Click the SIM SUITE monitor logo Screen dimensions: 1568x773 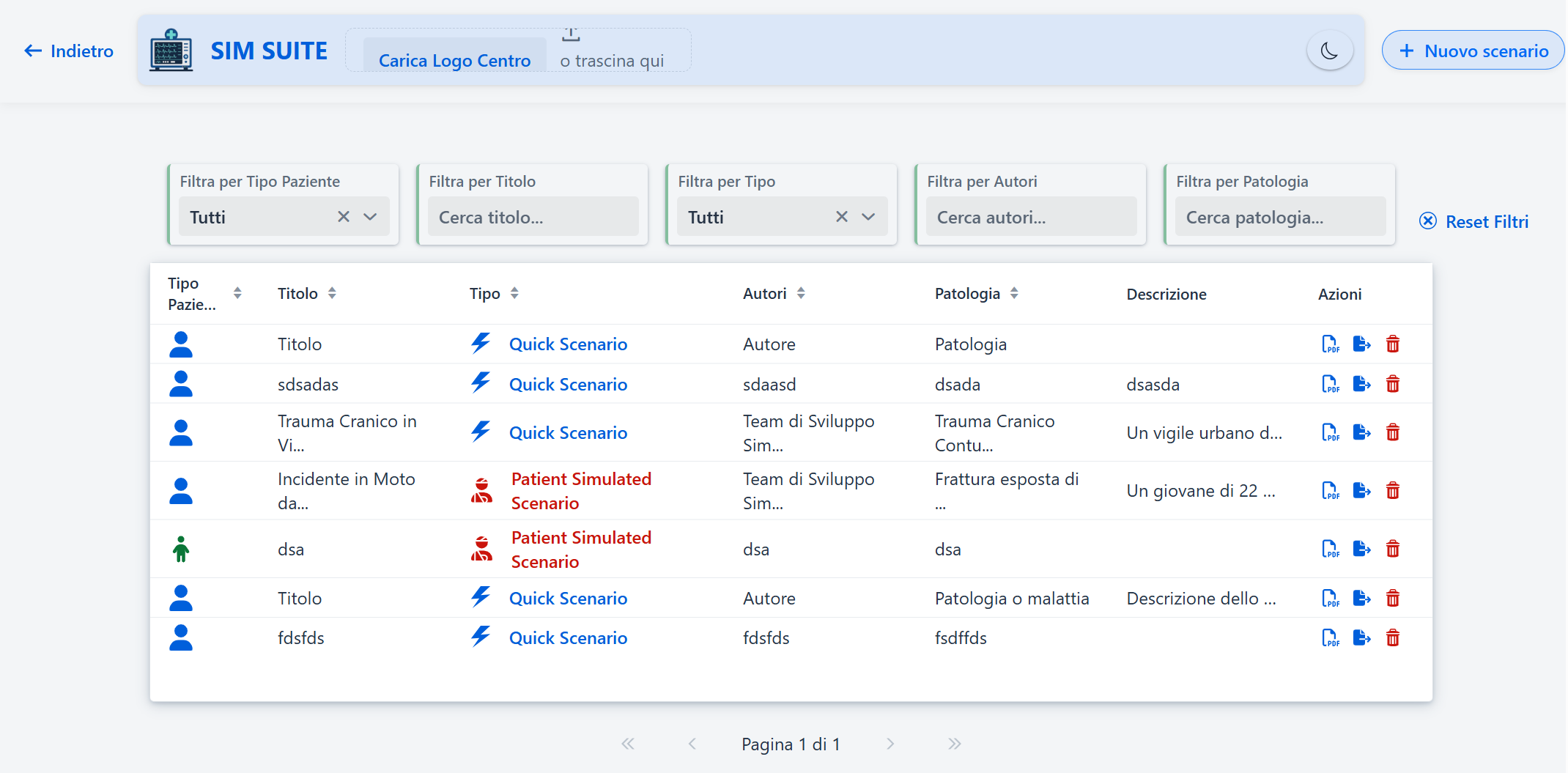point(171,51)
